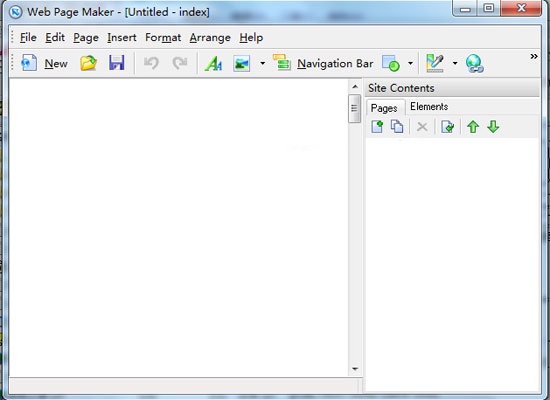Open the Edit menu

click(55, 38)
